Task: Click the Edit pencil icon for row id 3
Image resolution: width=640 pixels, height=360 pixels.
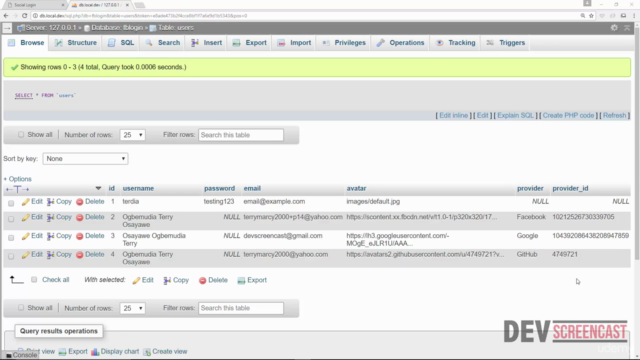Action: (26, 236)
